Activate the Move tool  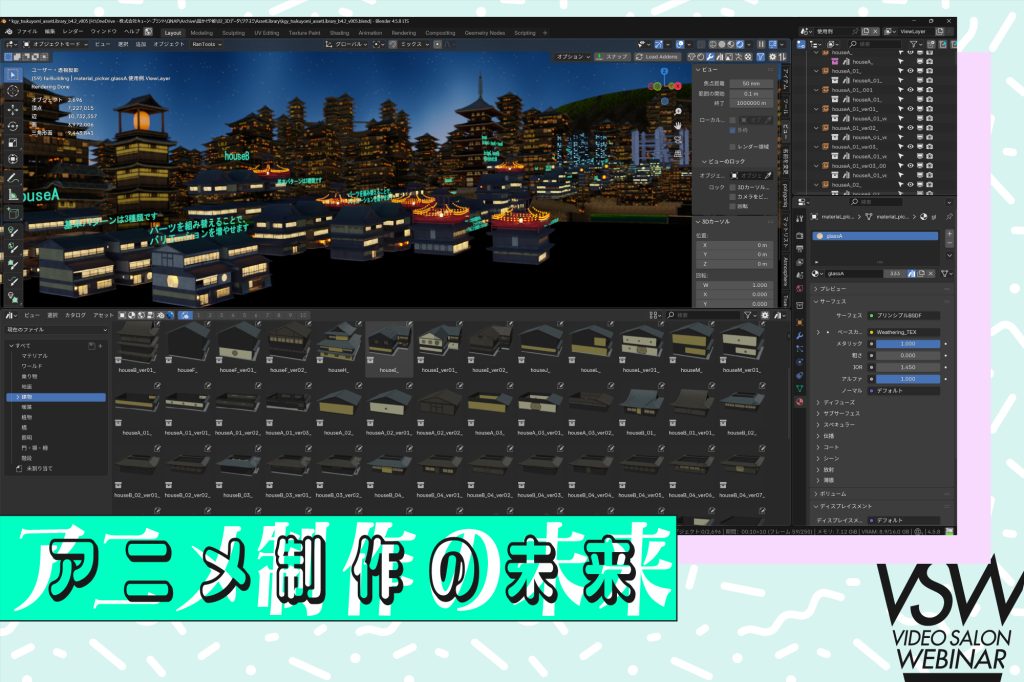[12, 109]
